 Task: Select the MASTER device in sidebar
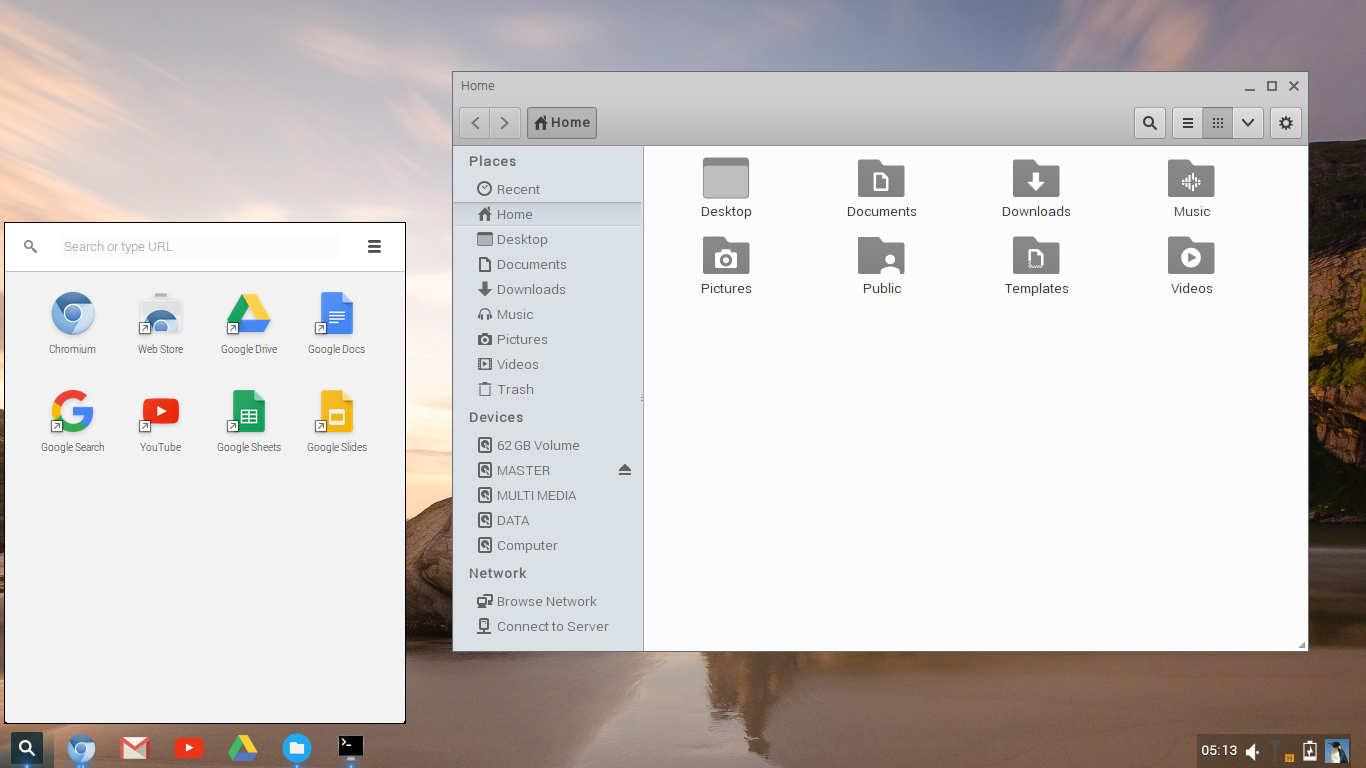coord(548,470)
